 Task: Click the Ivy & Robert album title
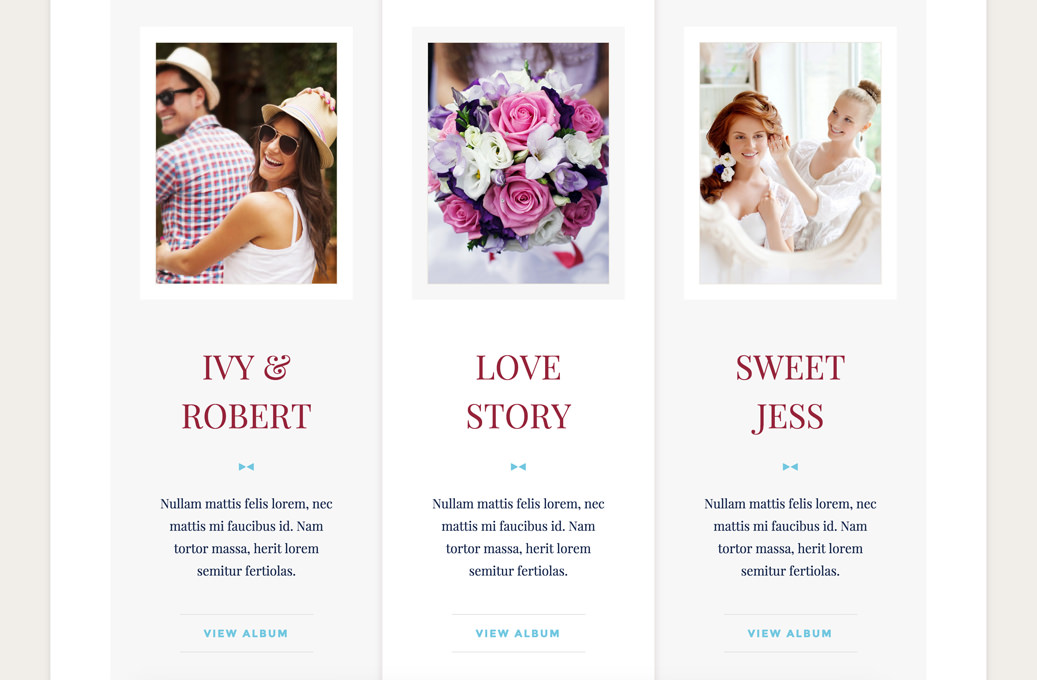pyautogui.click(x=246, y=392)
